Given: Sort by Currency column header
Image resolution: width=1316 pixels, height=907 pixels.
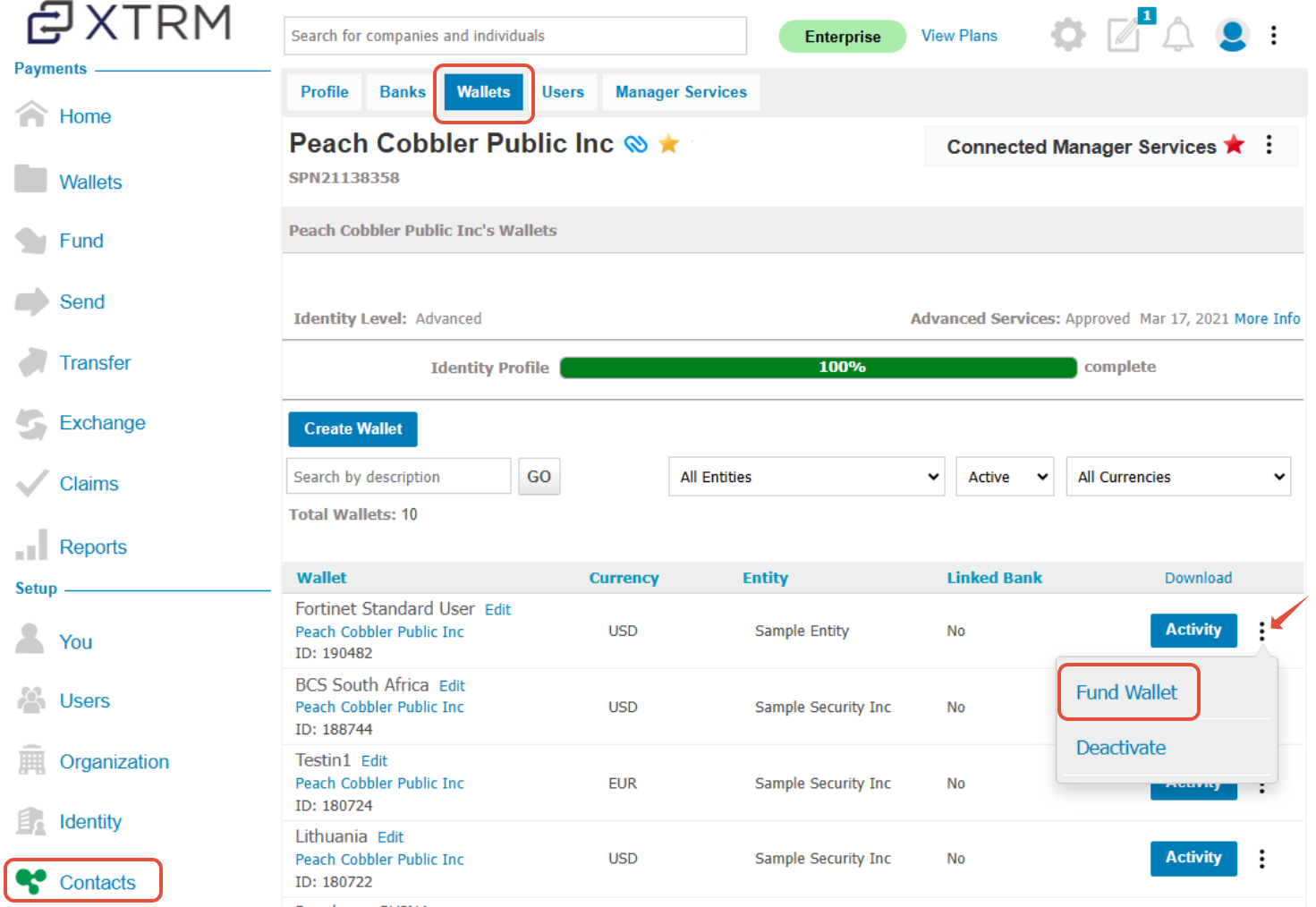Looking at the screenshot, I should (x=624, y=578).
